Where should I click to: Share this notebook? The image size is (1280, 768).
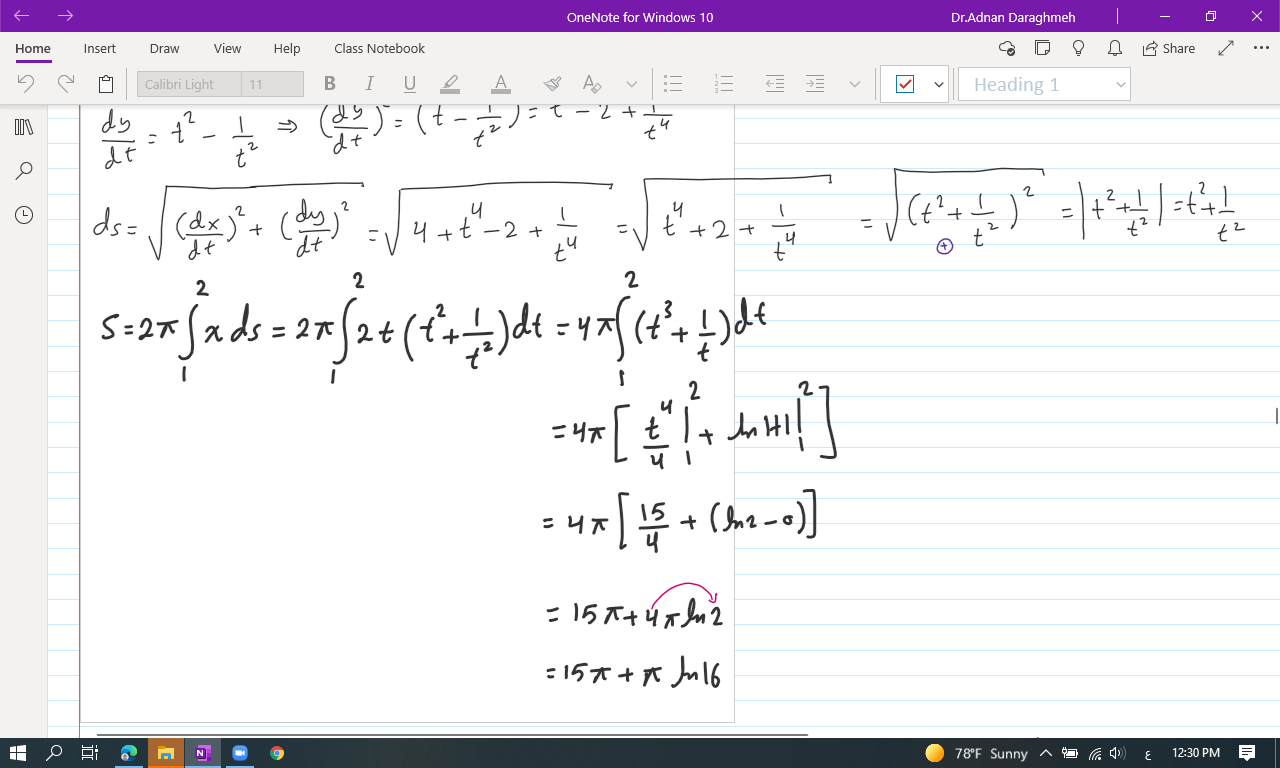pos(1169,48)
